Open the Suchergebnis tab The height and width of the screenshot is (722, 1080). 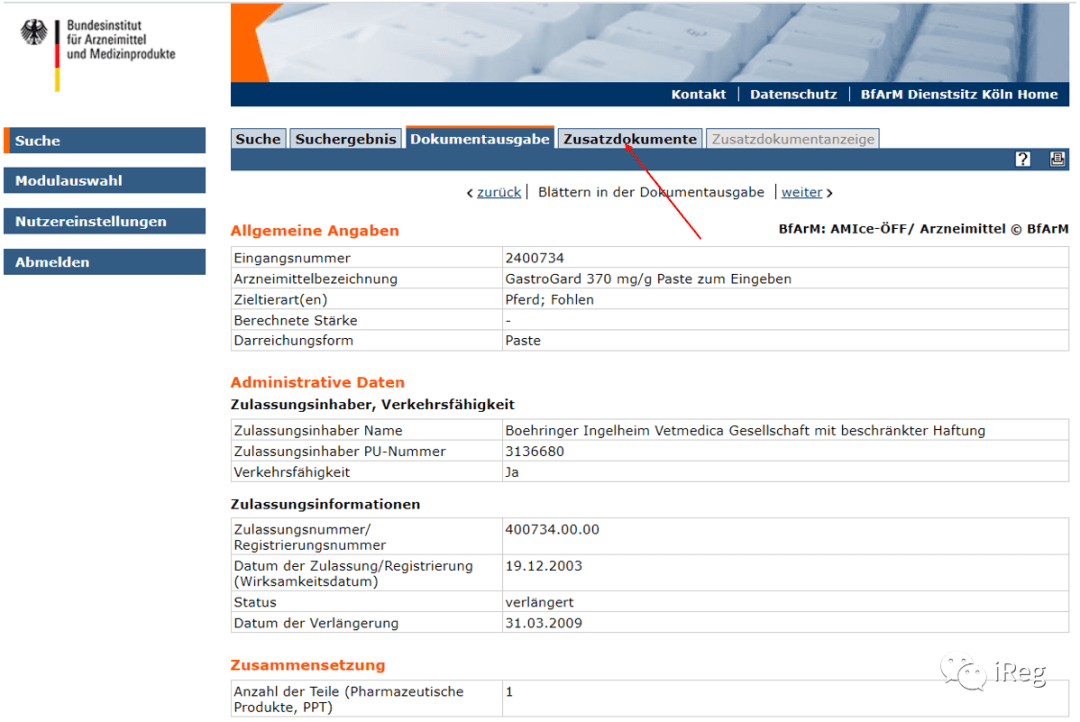pyautogui.click(x=346, y=139)
